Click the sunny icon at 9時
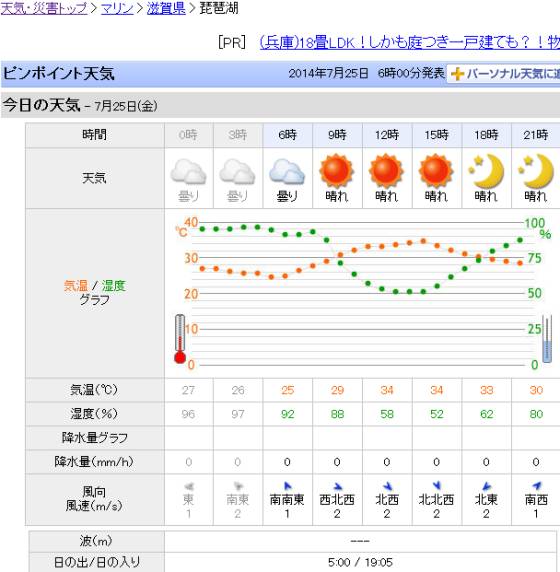560x572 pixels. [x=336, y=171]
